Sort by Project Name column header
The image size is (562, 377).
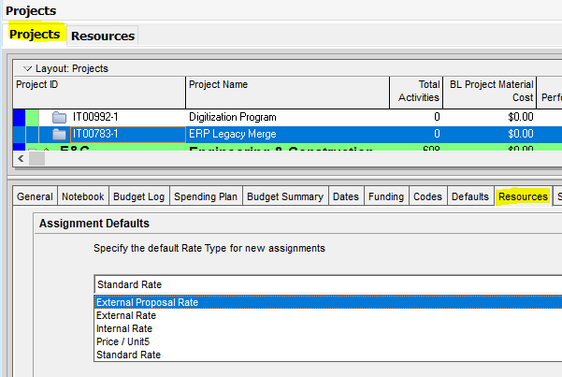287,92
